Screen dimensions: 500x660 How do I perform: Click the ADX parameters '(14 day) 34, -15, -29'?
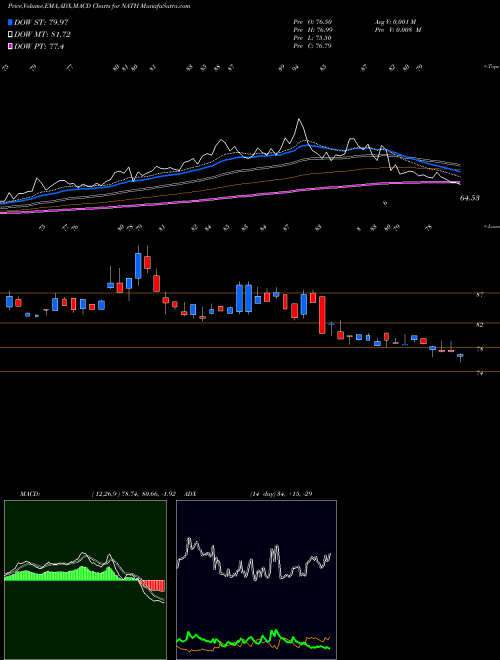tap(280, 494)
